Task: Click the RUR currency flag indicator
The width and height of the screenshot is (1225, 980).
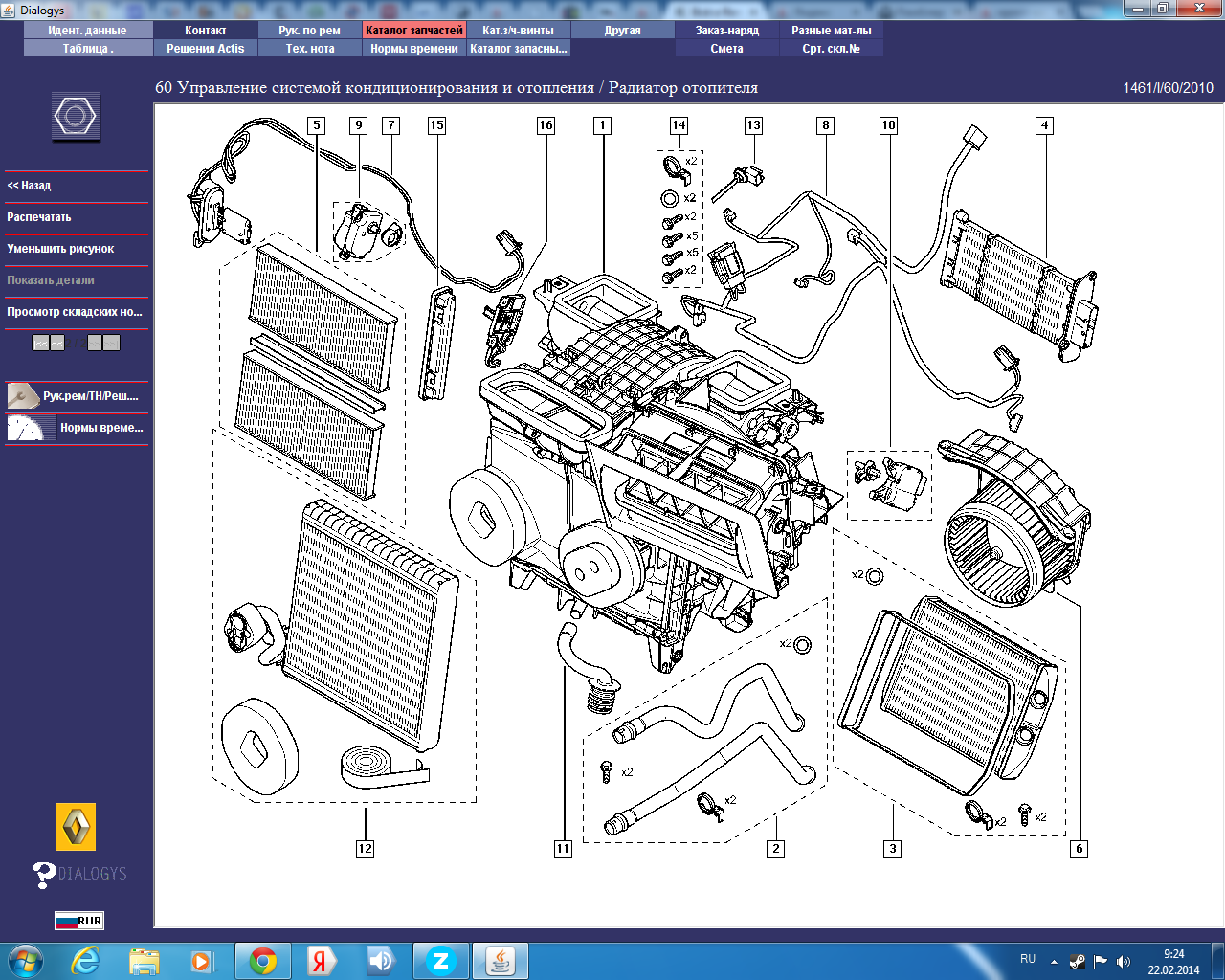Action: click(x=79, y=921)
